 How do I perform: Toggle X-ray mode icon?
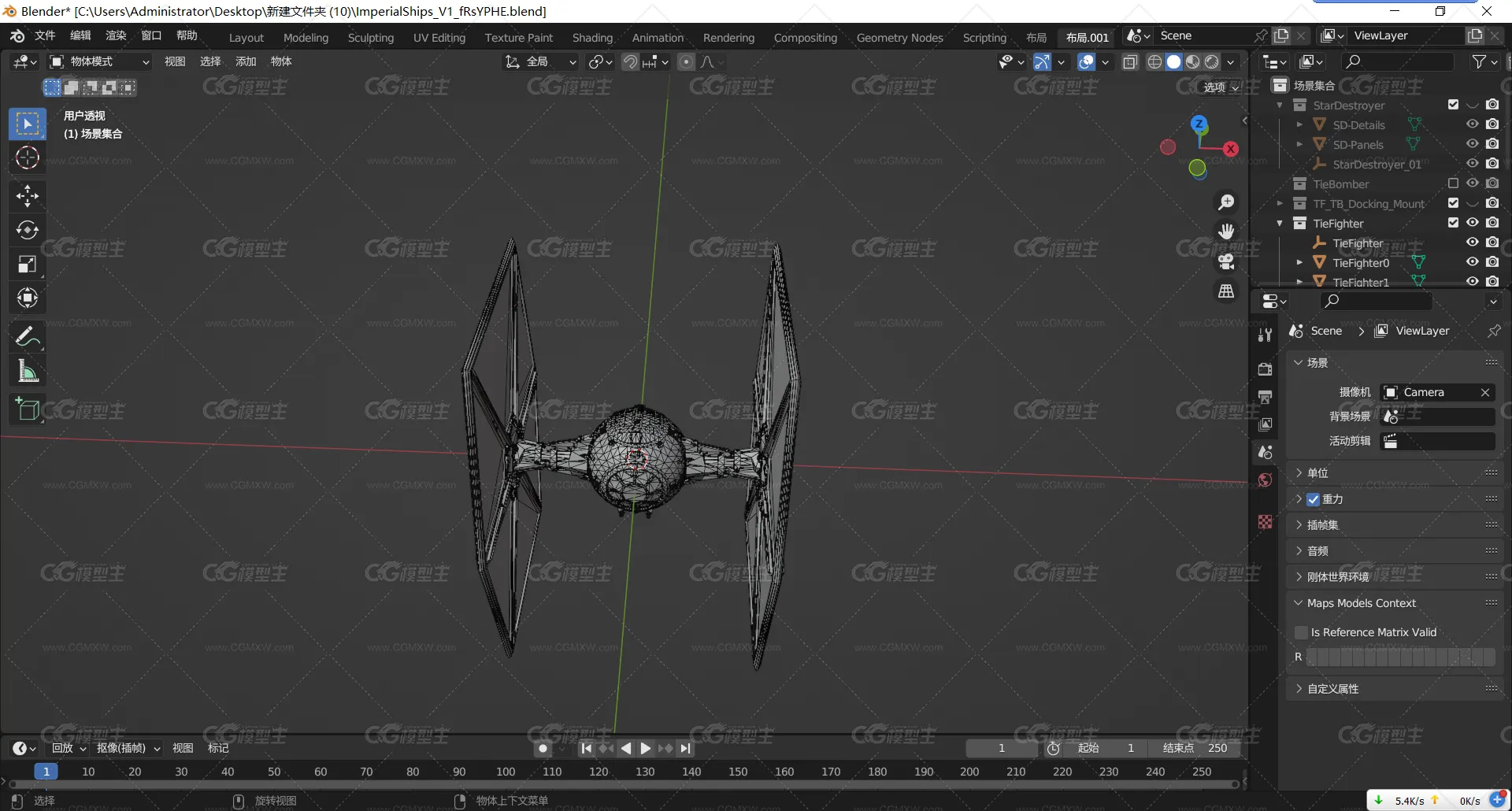pyautogui.click(x=1130, y=61)
